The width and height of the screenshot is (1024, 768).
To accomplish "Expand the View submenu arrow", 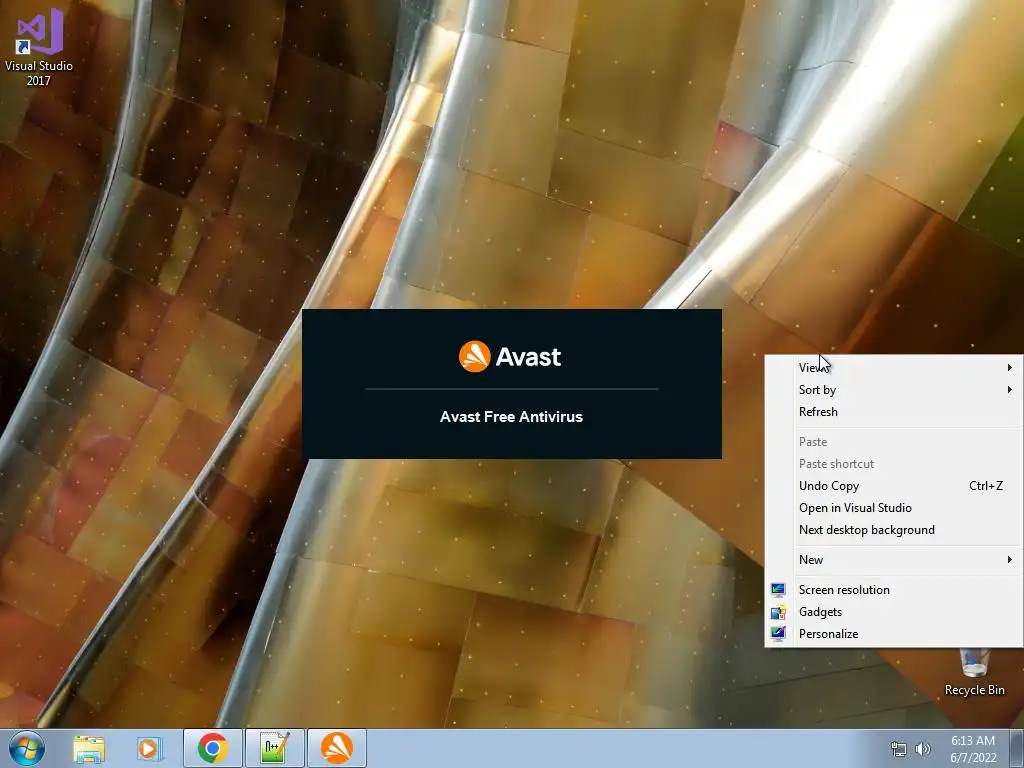I will [x=1010, y=368].
